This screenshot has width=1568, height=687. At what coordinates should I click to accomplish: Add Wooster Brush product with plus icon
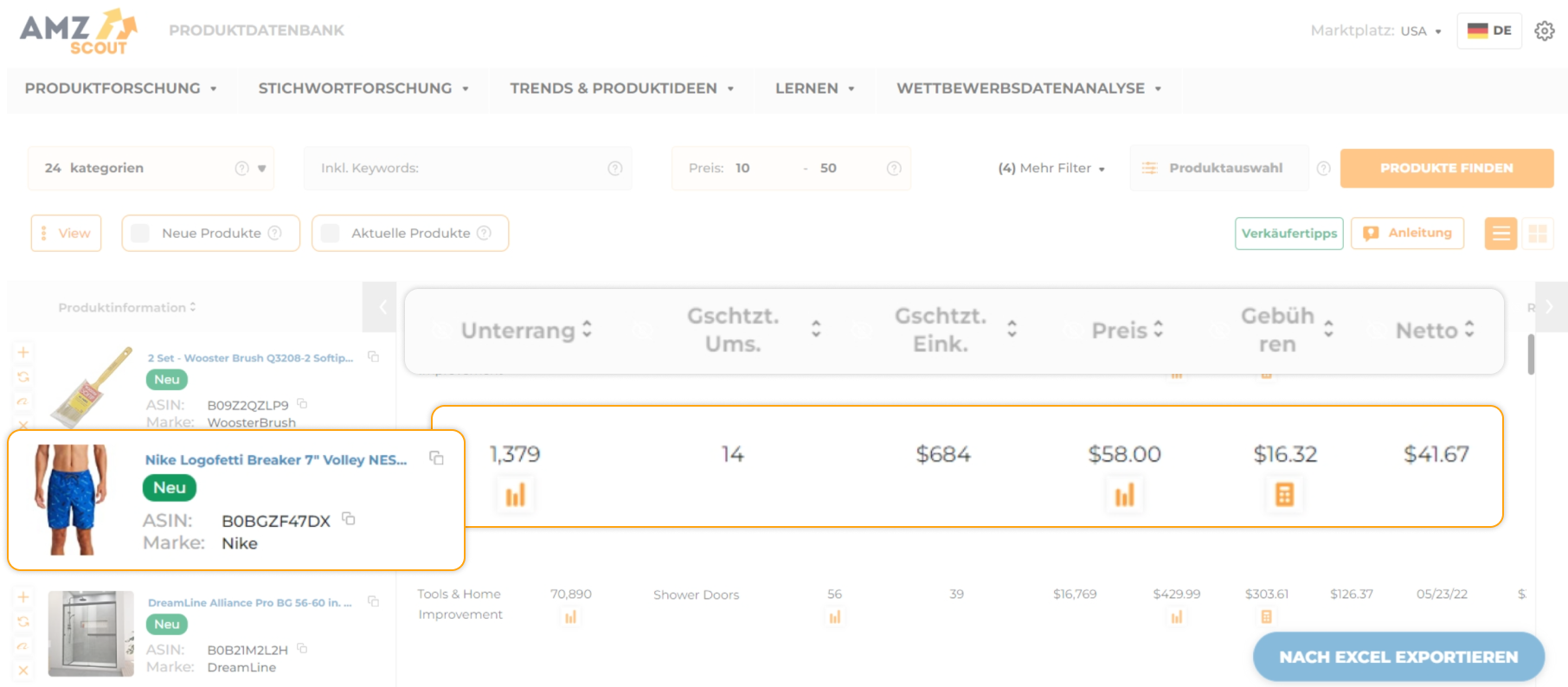[x=23, y=352]
